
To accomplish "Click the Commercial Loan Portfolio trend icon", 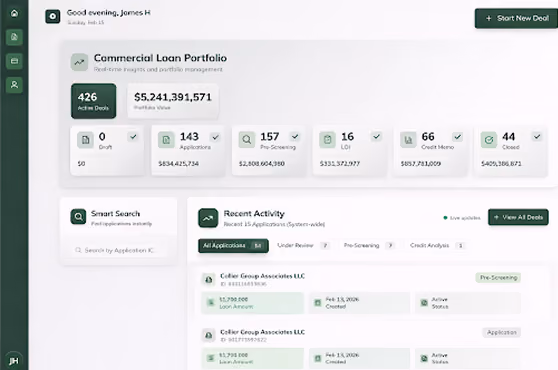I will point(79,62).
